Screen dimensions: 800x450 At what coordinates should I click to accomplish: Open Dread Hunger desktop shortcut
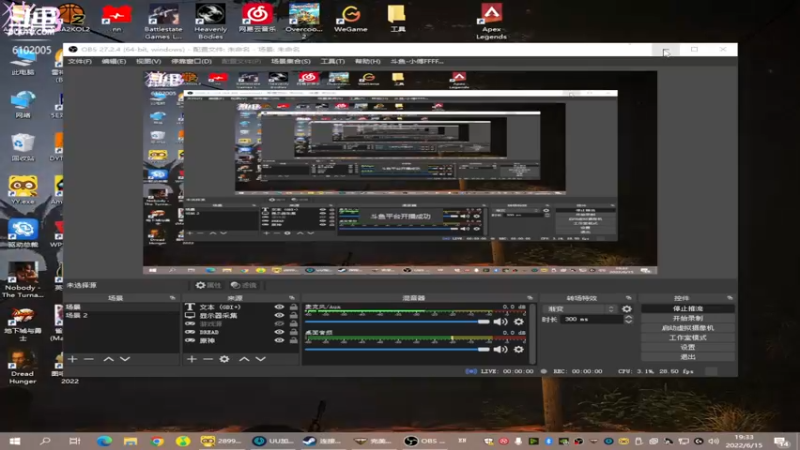pyautogui.click(x=22, y=366)
